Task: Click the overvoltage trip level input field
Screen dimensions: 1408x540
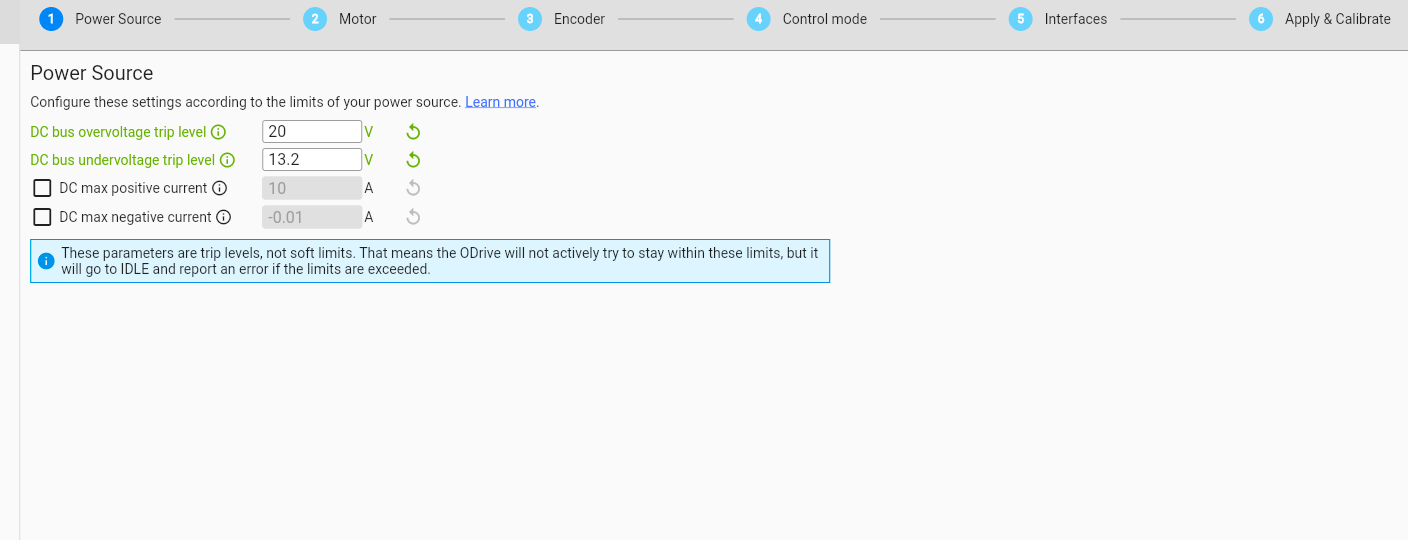Action: pos(311,132)
